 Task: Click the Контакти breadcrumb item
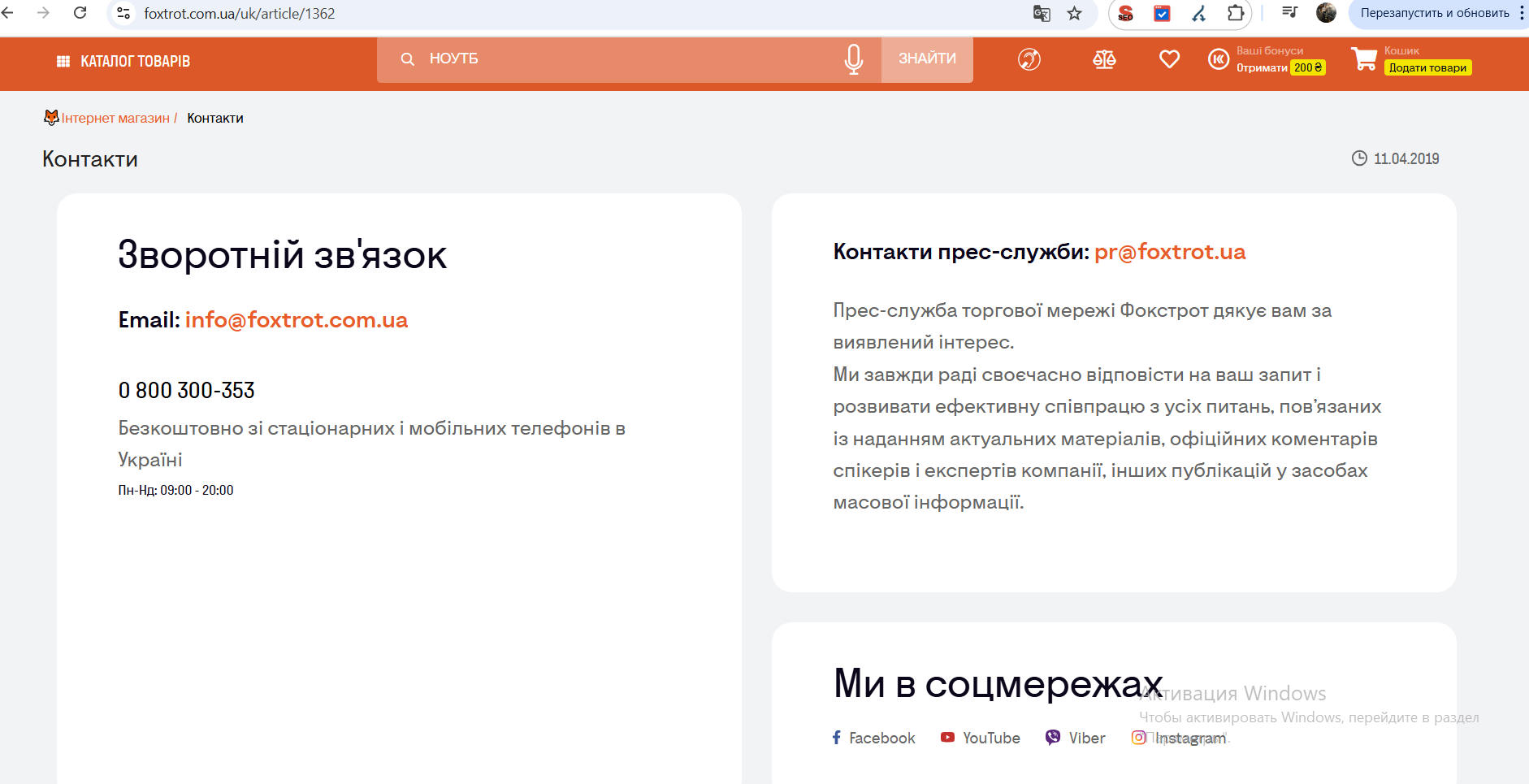point(215,119)
